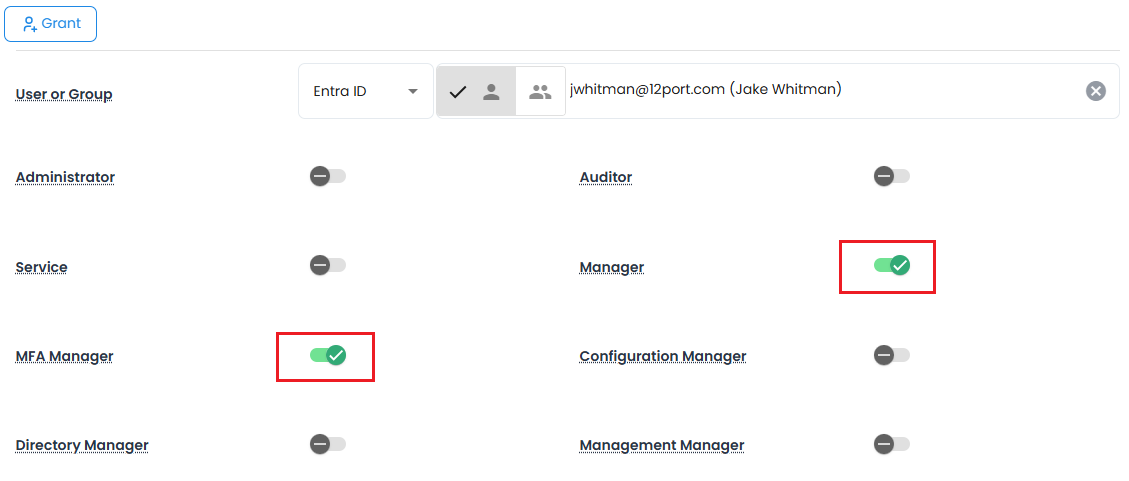Viewport: 1129px width, 481px height.
Task: Click the single user person icon
Action: pyautogui.click(x=491, y=92)
